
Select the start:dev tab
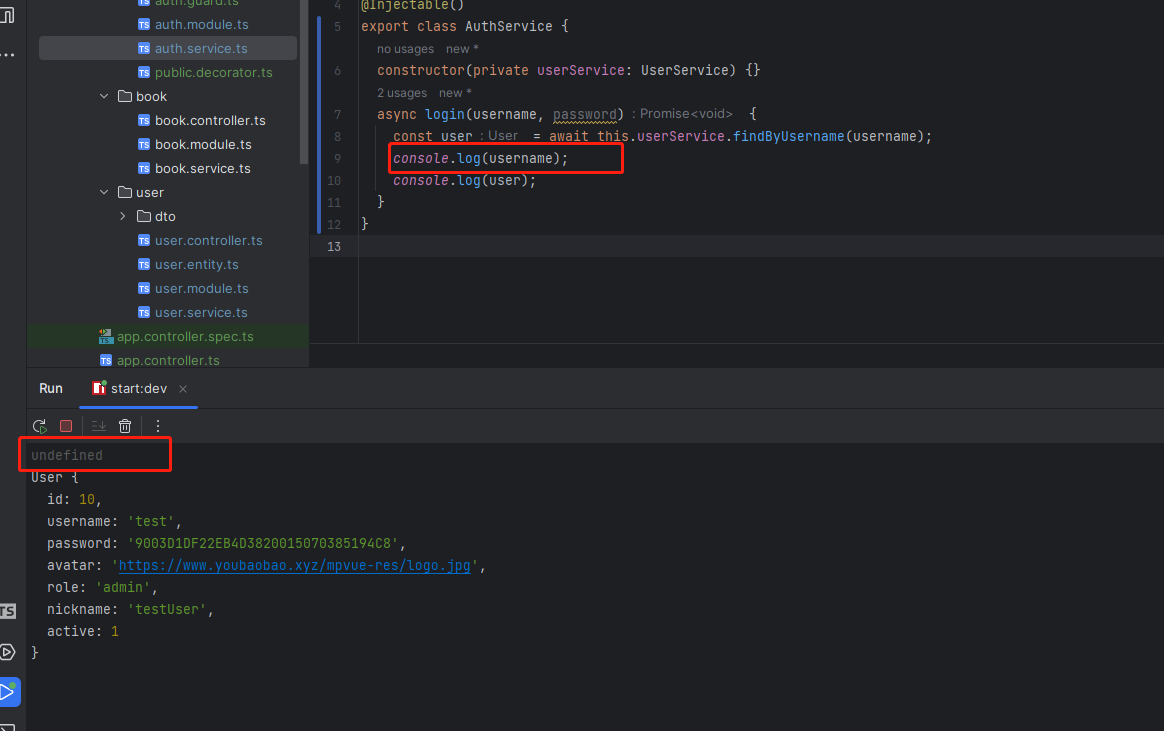click(x=138, y=389)
